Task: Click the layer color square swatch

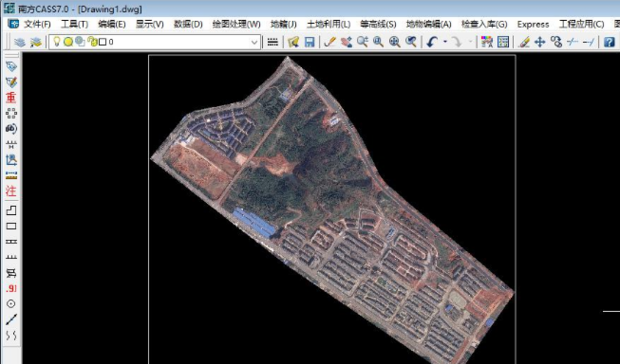Action: tap(103, 42)
